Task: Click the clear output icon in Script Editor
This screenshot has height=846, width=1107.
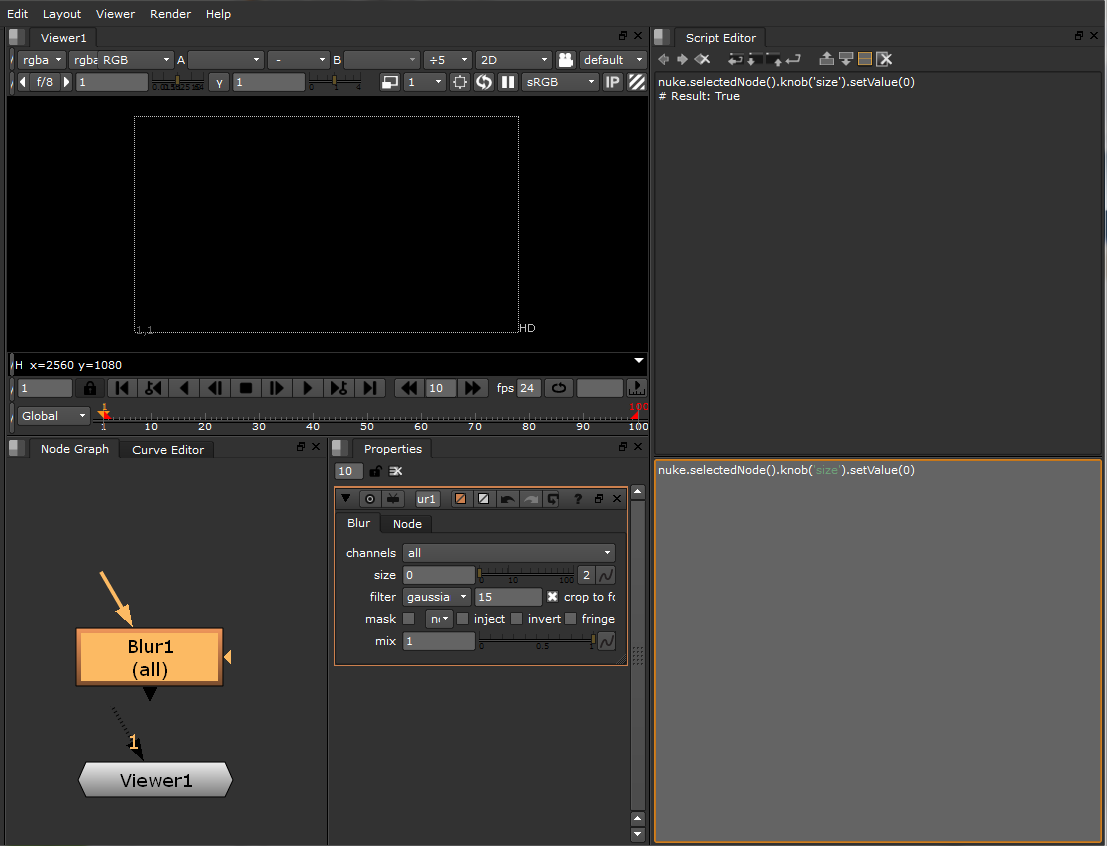Action: click(884, 59)
